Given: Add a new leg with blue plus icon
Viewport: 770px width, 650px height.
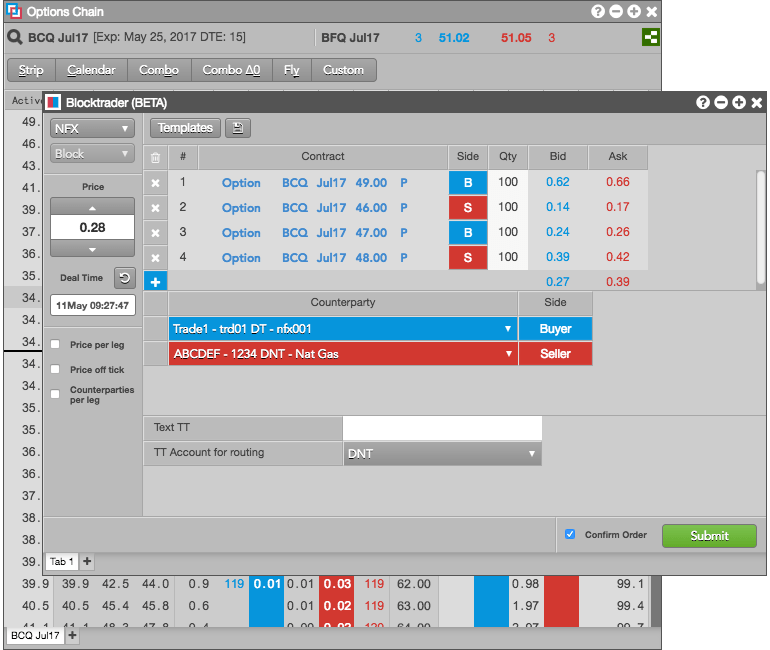Looking at the screenshot, I should (x=155, y=282).
